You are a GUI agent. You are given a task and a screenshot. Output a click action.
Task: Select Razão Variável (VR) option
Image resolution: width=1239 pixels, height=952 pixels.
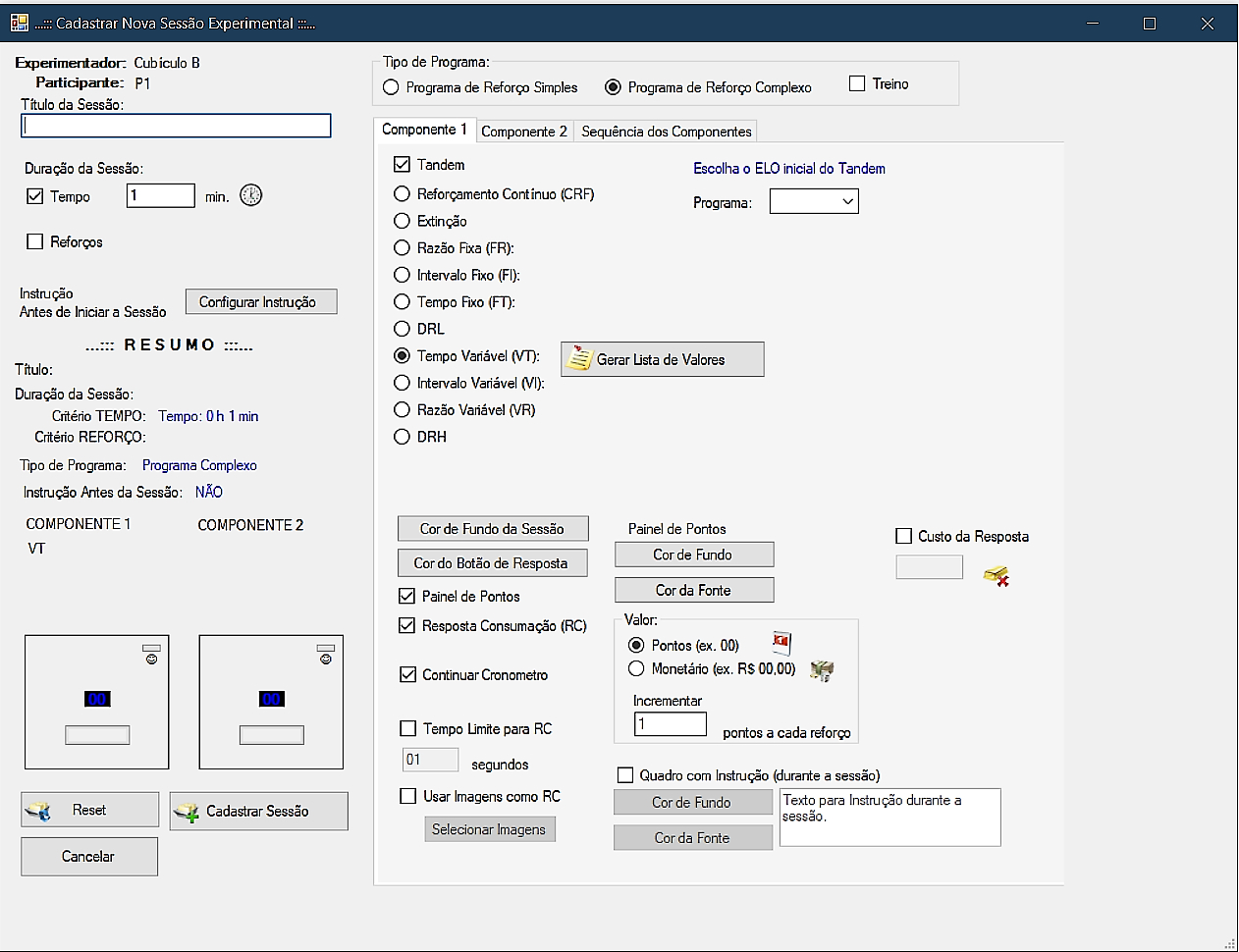pos(402,410)
